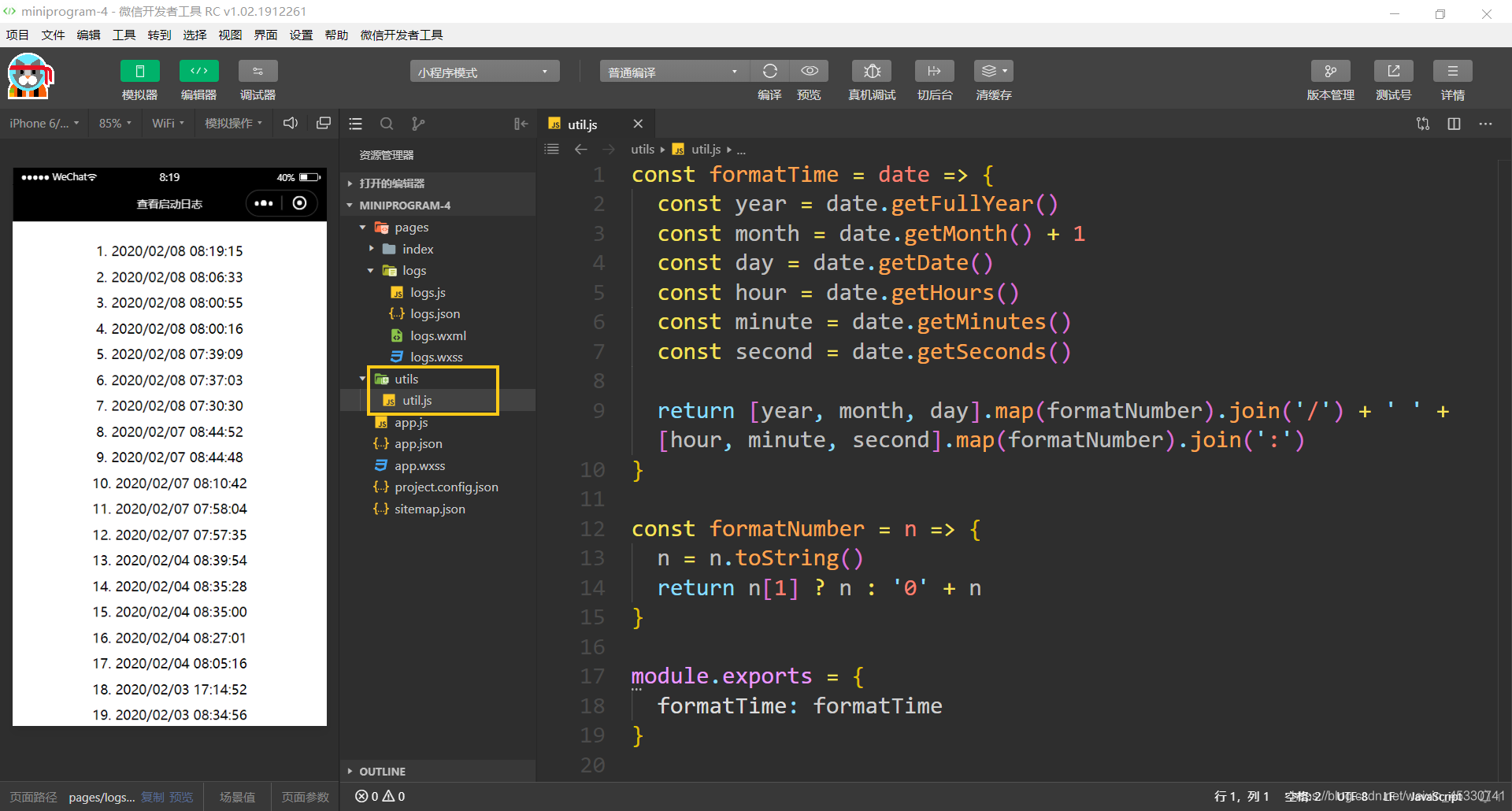Click the split editor icon
Screen dimensions: 1512x811
coord(1454,124)
